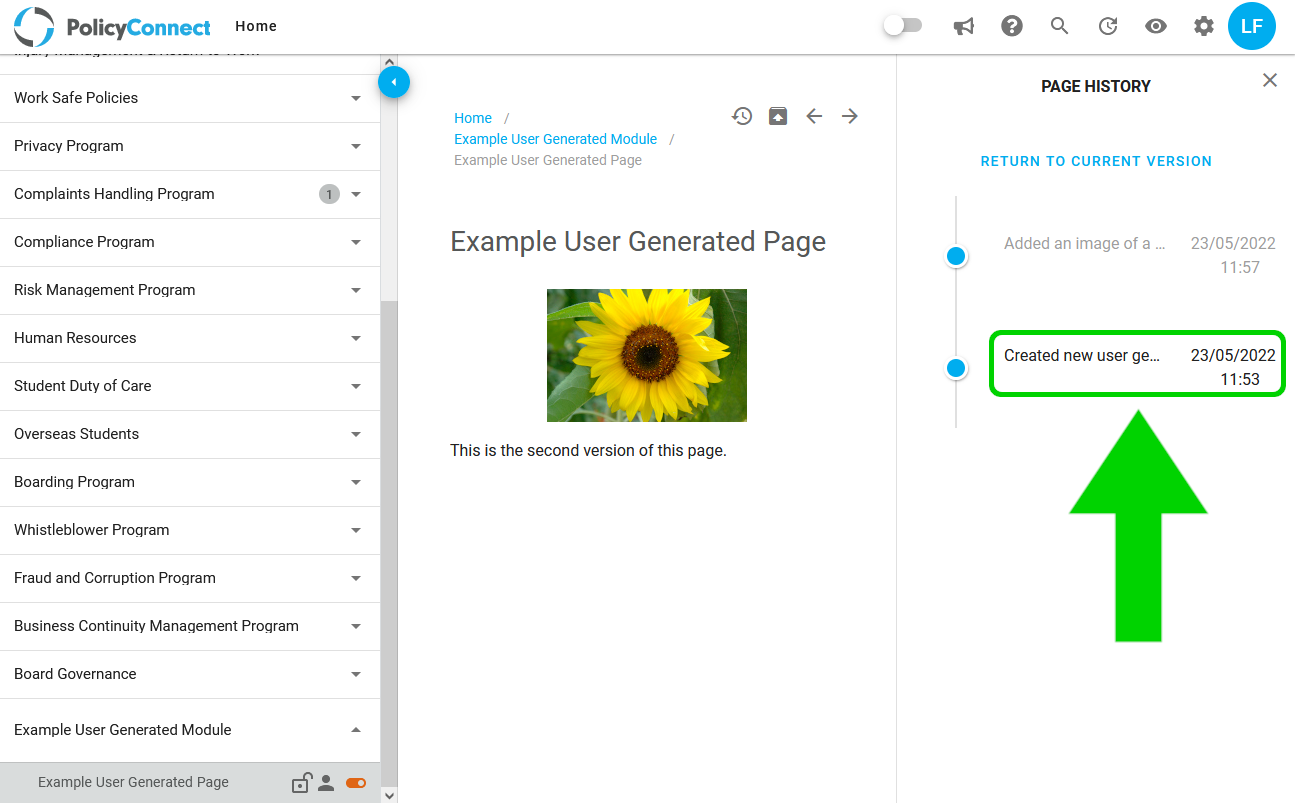Expand the Whistleblower Program dropdown arrow
Screen dimensions: 1295x803
point(356,530)
